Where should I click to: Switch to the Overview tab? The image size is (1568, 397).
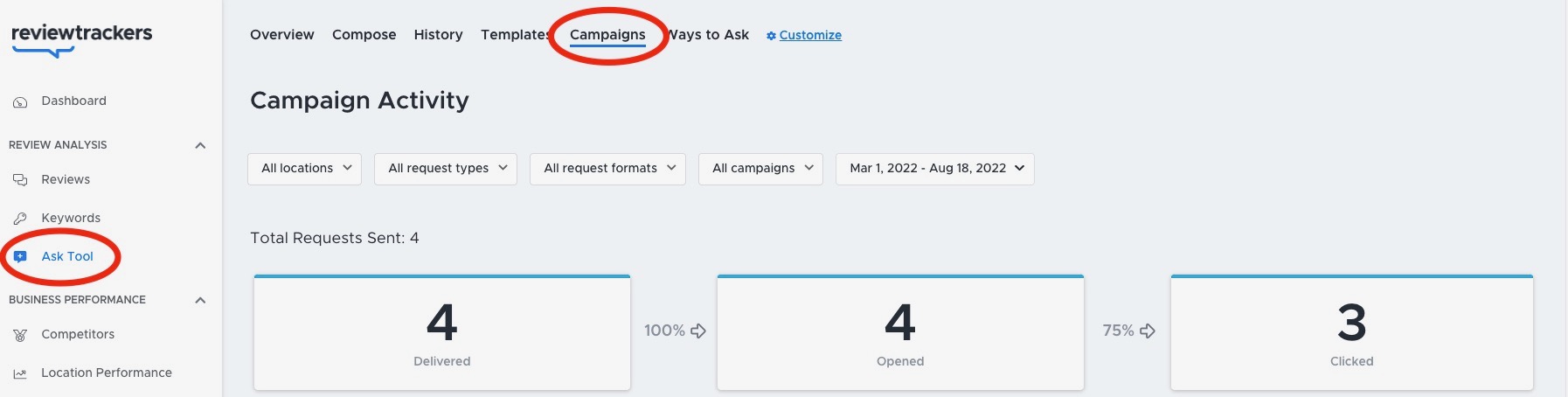(x=282, y=35)
